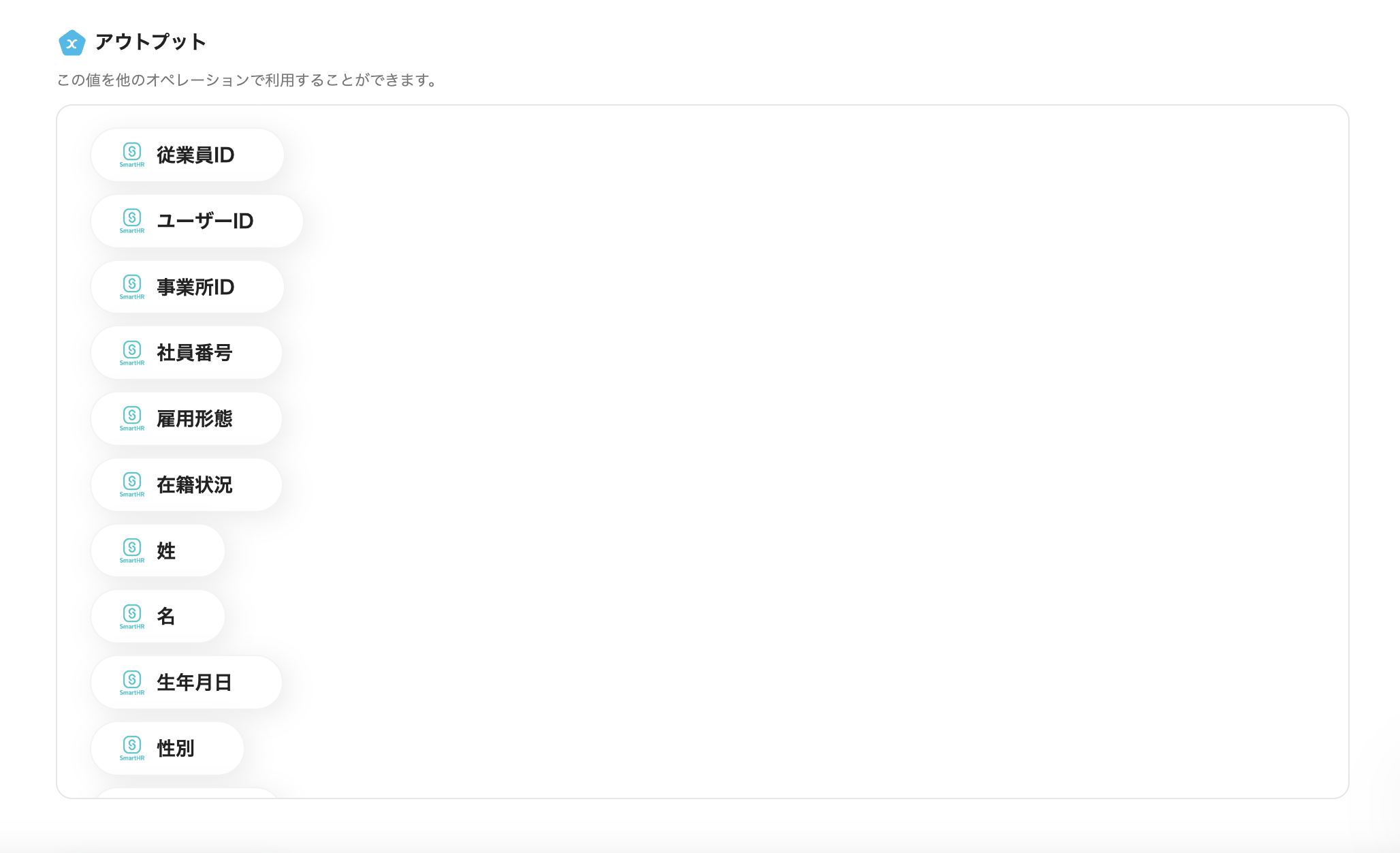Pick the 社員番号 output value
Viewport: 1400px width, 853px height.
[x=187, y=353]
